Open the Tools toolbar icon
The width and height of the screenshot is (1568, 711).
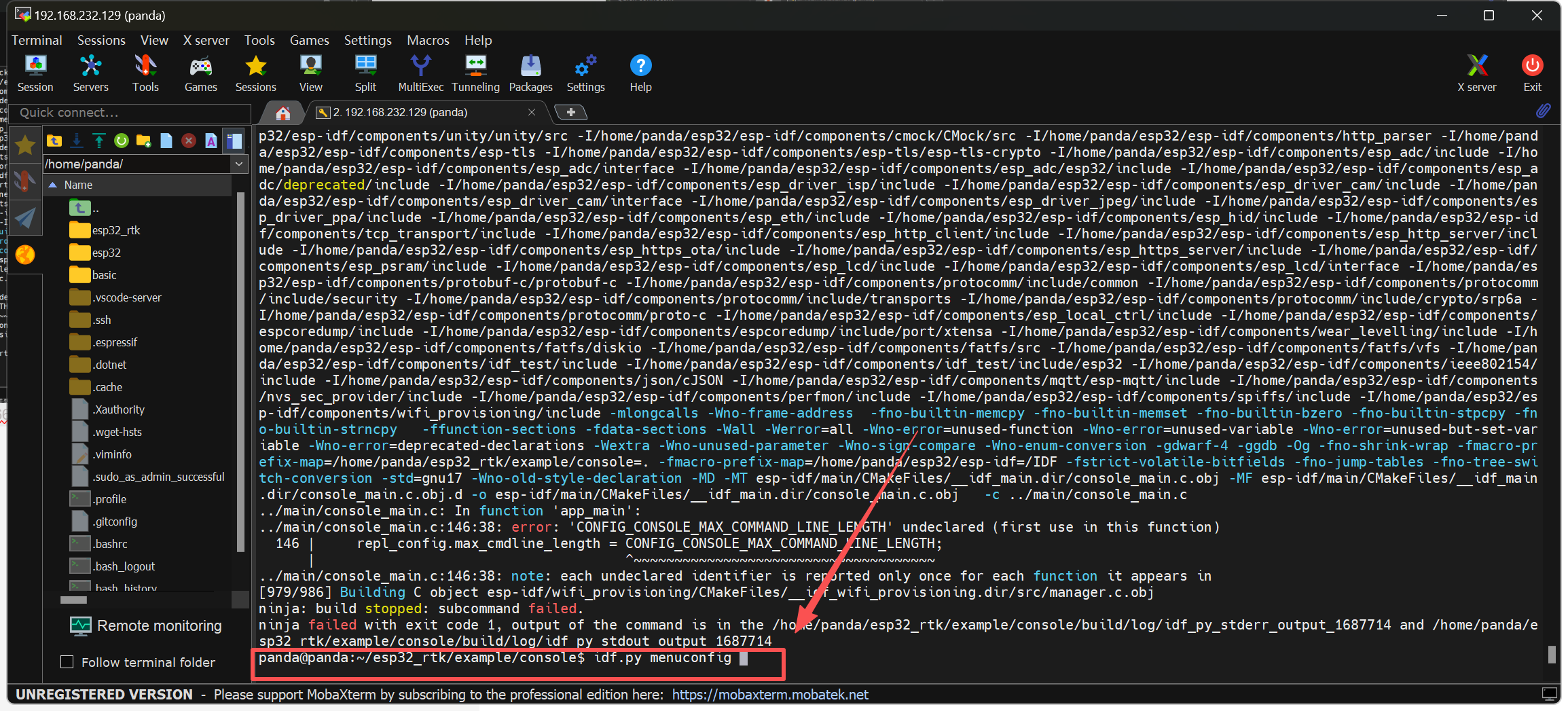[145, 73]
